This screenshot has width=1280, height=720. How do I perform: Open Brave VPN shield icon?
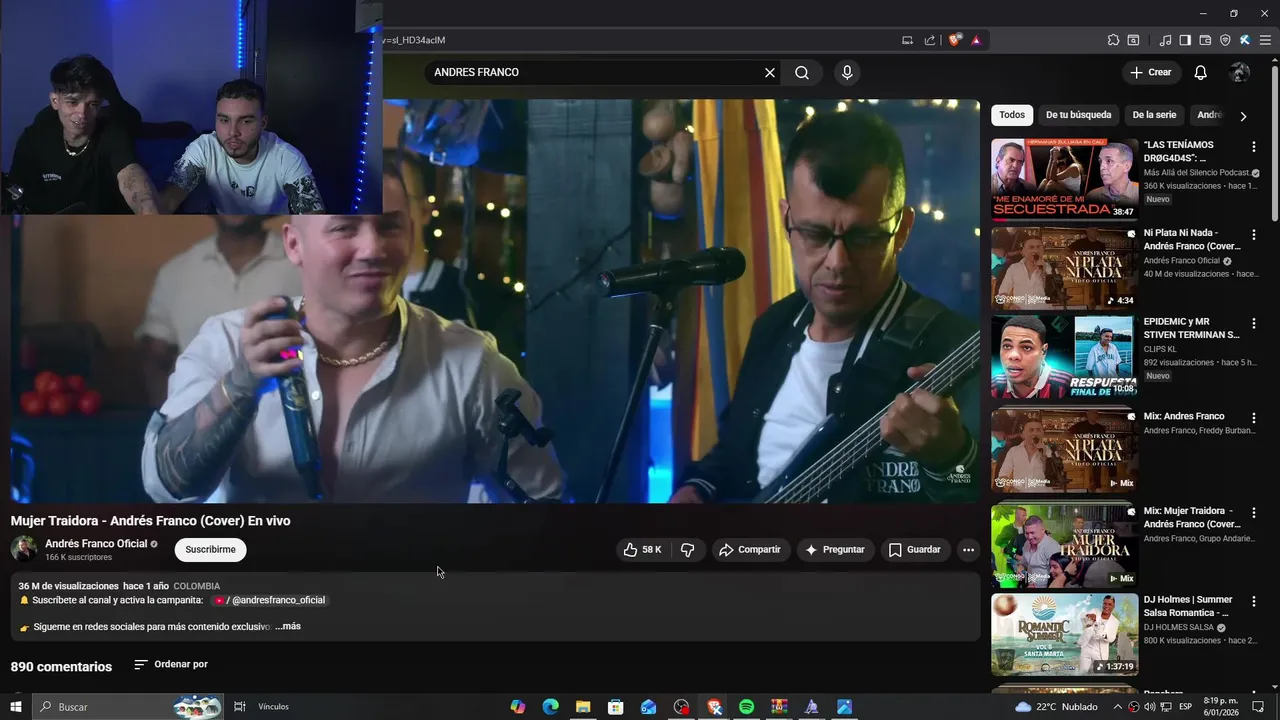point(1225,40)
